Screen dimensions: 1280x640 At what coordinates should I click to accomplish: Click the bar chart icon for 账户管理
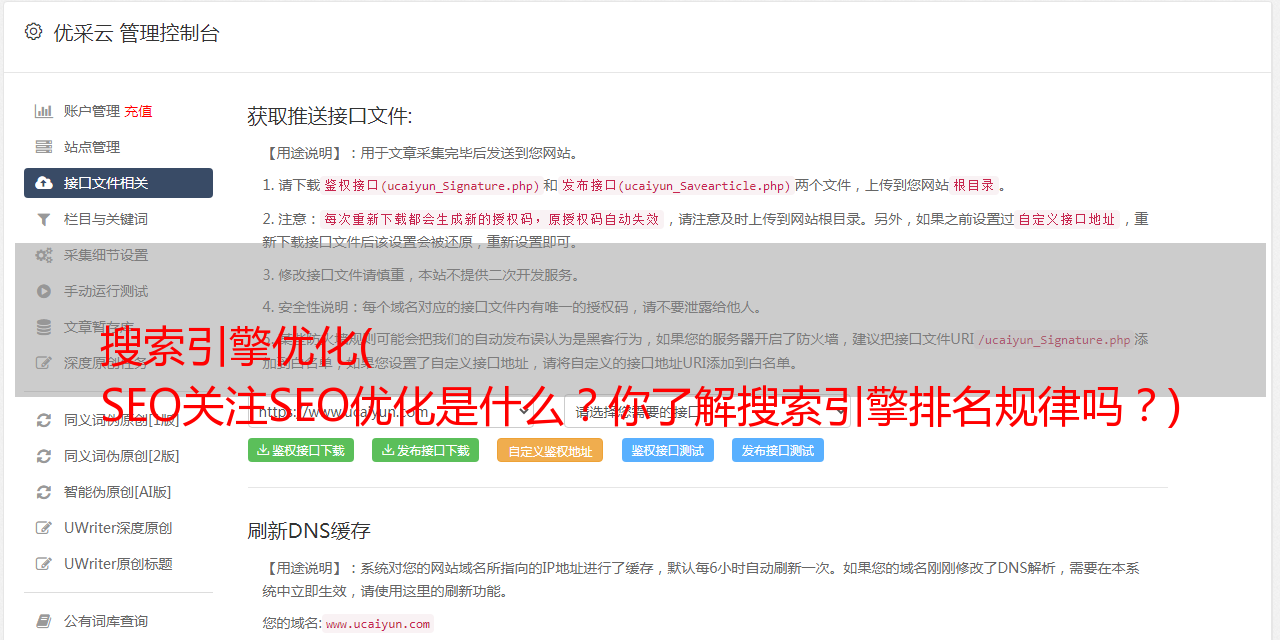pyautogui.click(x=44, y=111)
